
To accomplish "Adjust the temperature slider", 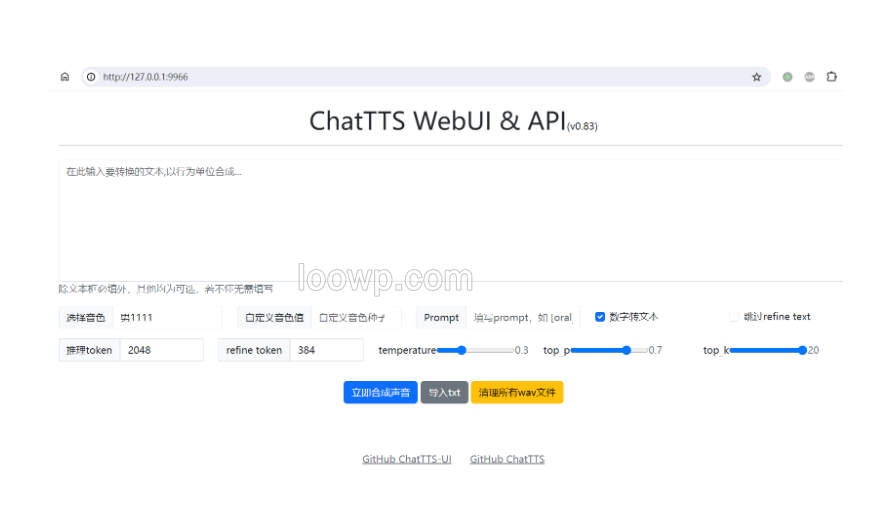I will click(x=475, y=350).
